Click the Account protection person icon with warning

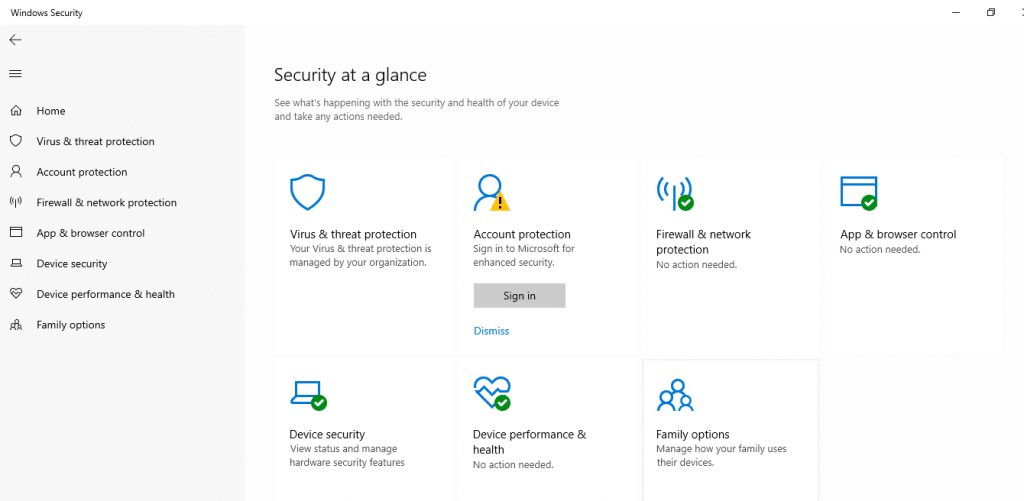[x=491, y=193]
